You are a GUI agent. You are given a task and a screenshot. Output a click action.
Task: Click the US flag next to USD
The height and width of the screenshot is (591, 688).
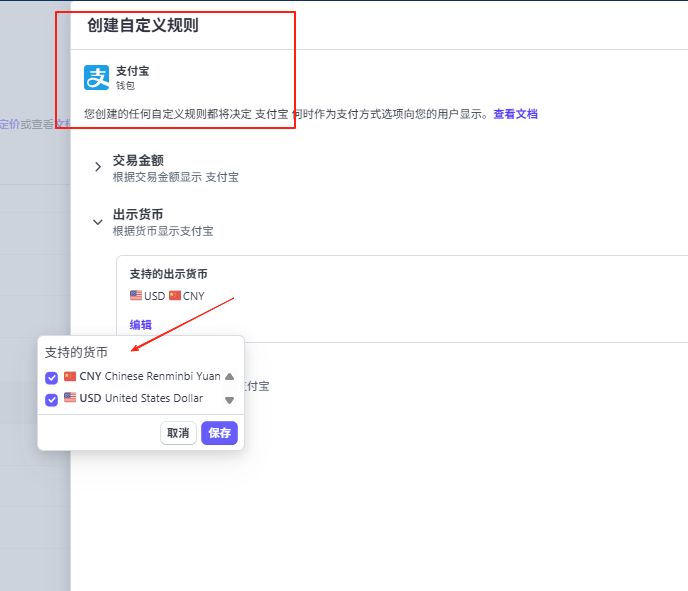click(x=136, y=295)
